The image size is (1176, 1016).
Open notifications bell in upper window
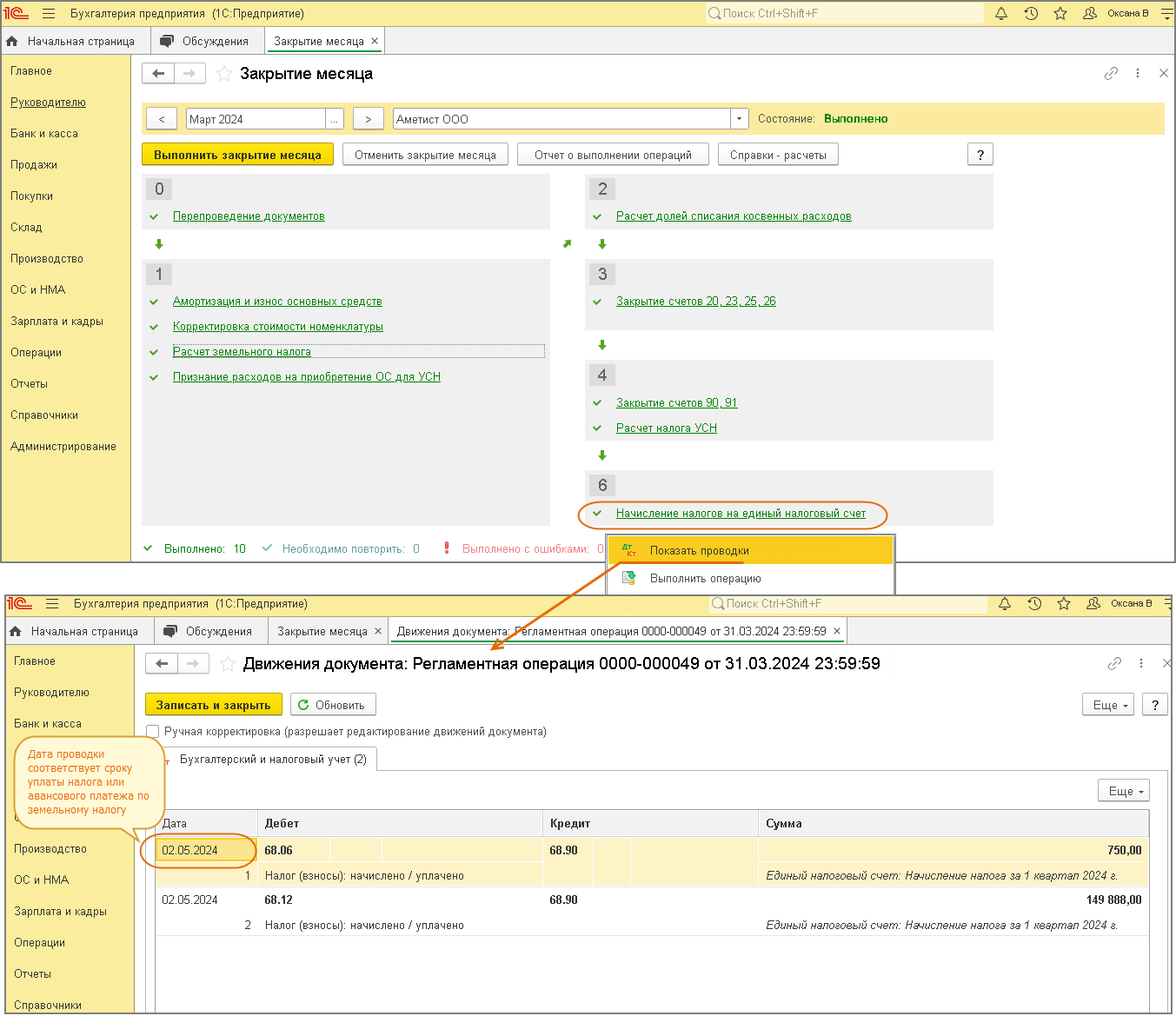1001,14
